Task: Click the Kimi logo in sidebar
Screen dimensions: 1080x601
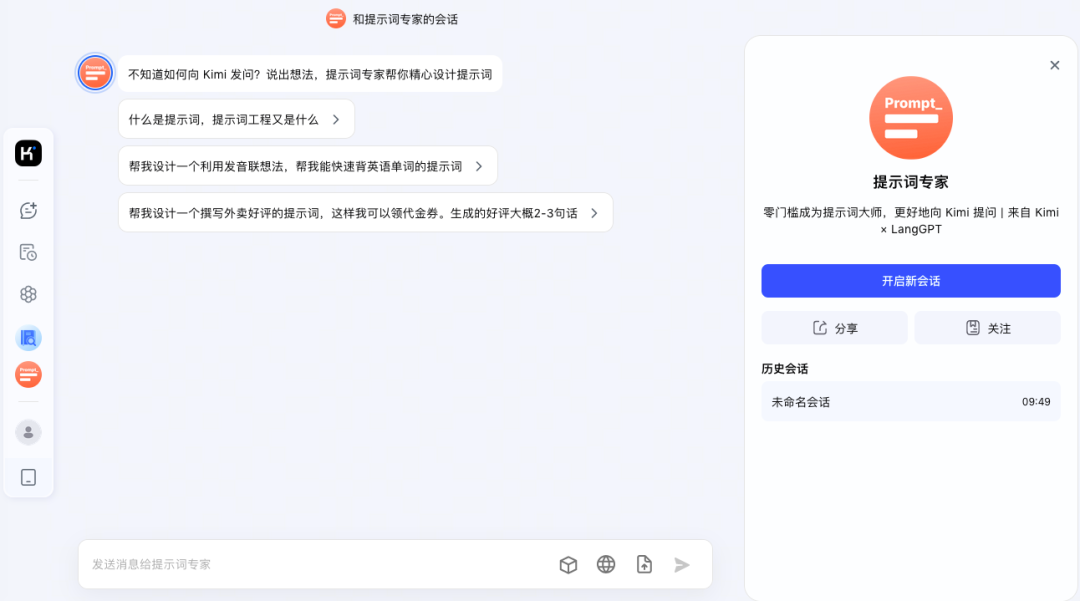Action: (x=28, y=153)
